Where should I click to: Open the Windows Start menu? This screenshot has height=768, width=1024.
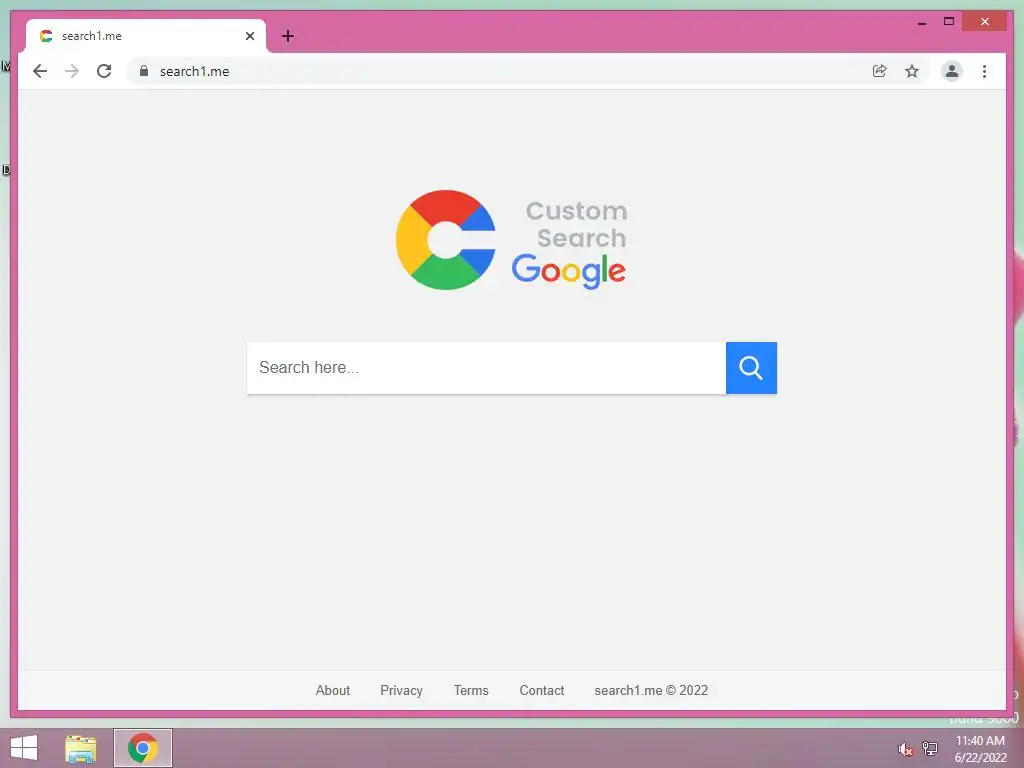(x=24, y=748)
